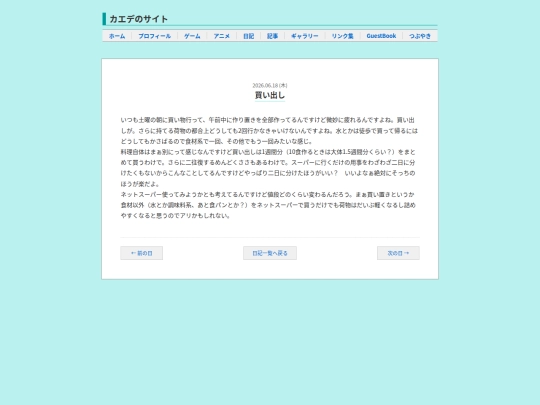Return to diary list via 日記一覧へ戻る
Image resolution: width=540 pixels, height=405 pixels.
tap(270, 253)
